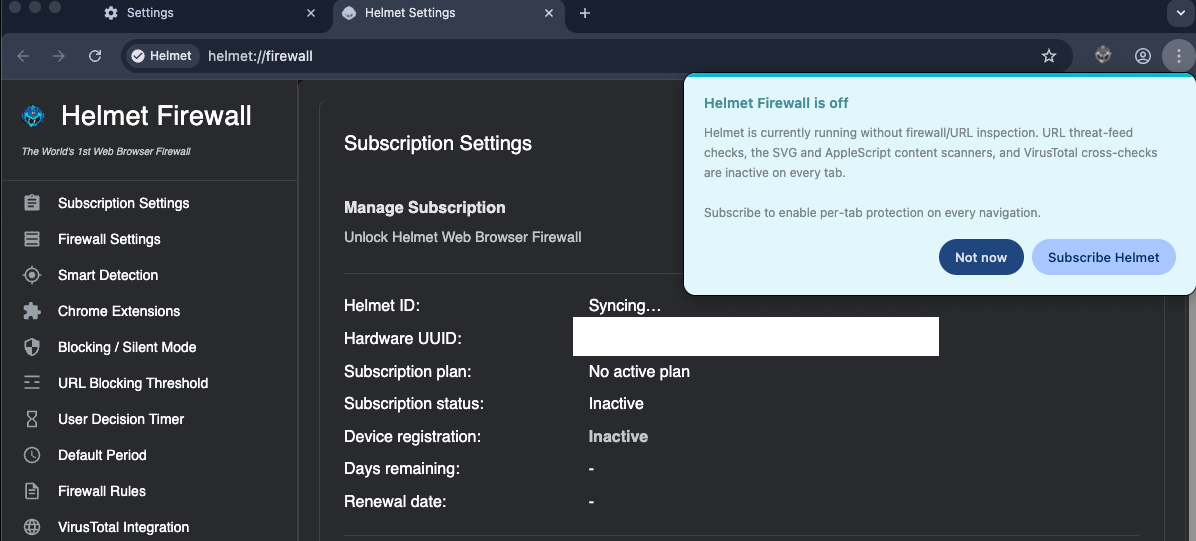Click the Hardware UUID value field

[x=755, y=337]
